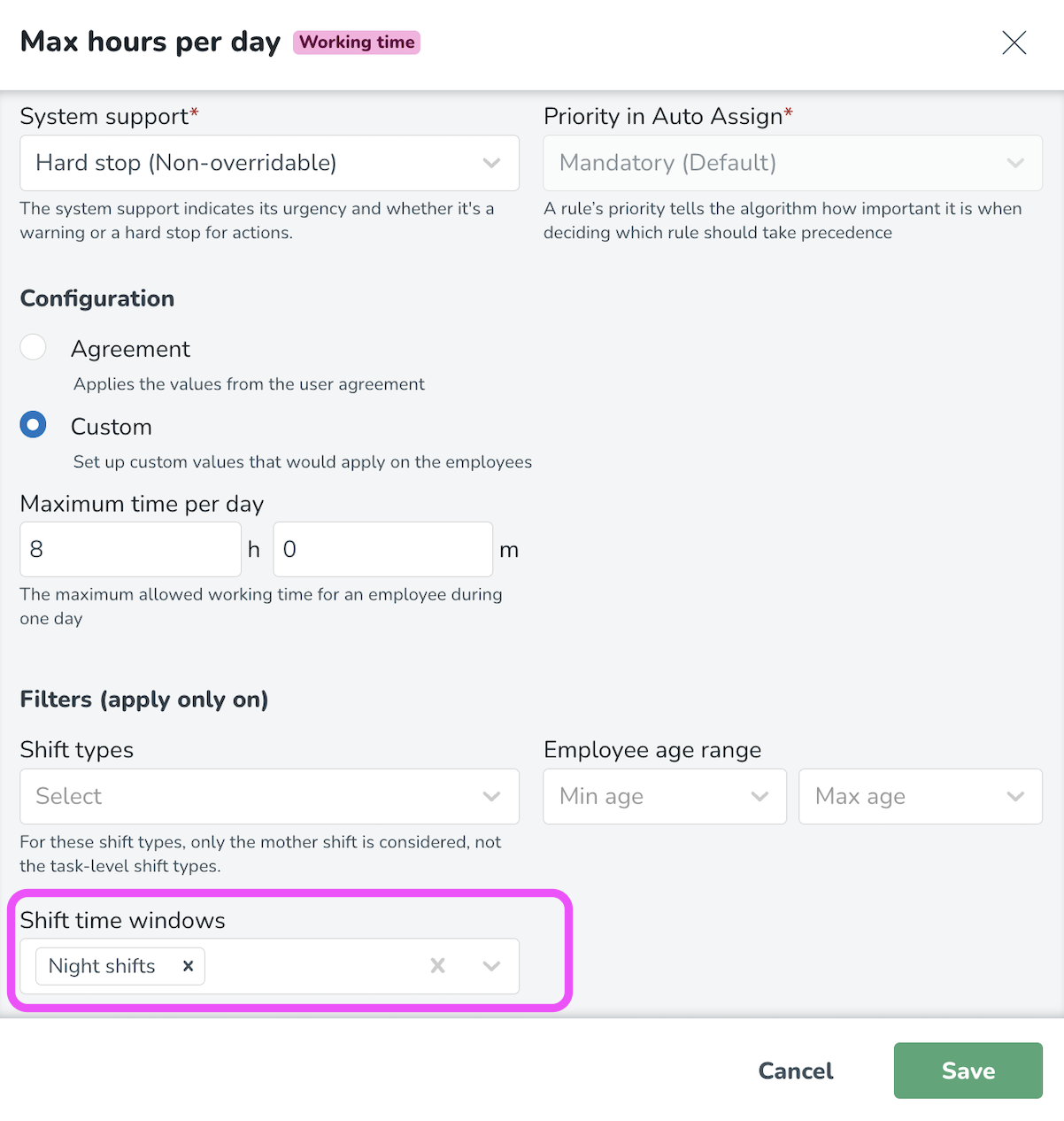Click the Night shifts chip label

point(102,966)
